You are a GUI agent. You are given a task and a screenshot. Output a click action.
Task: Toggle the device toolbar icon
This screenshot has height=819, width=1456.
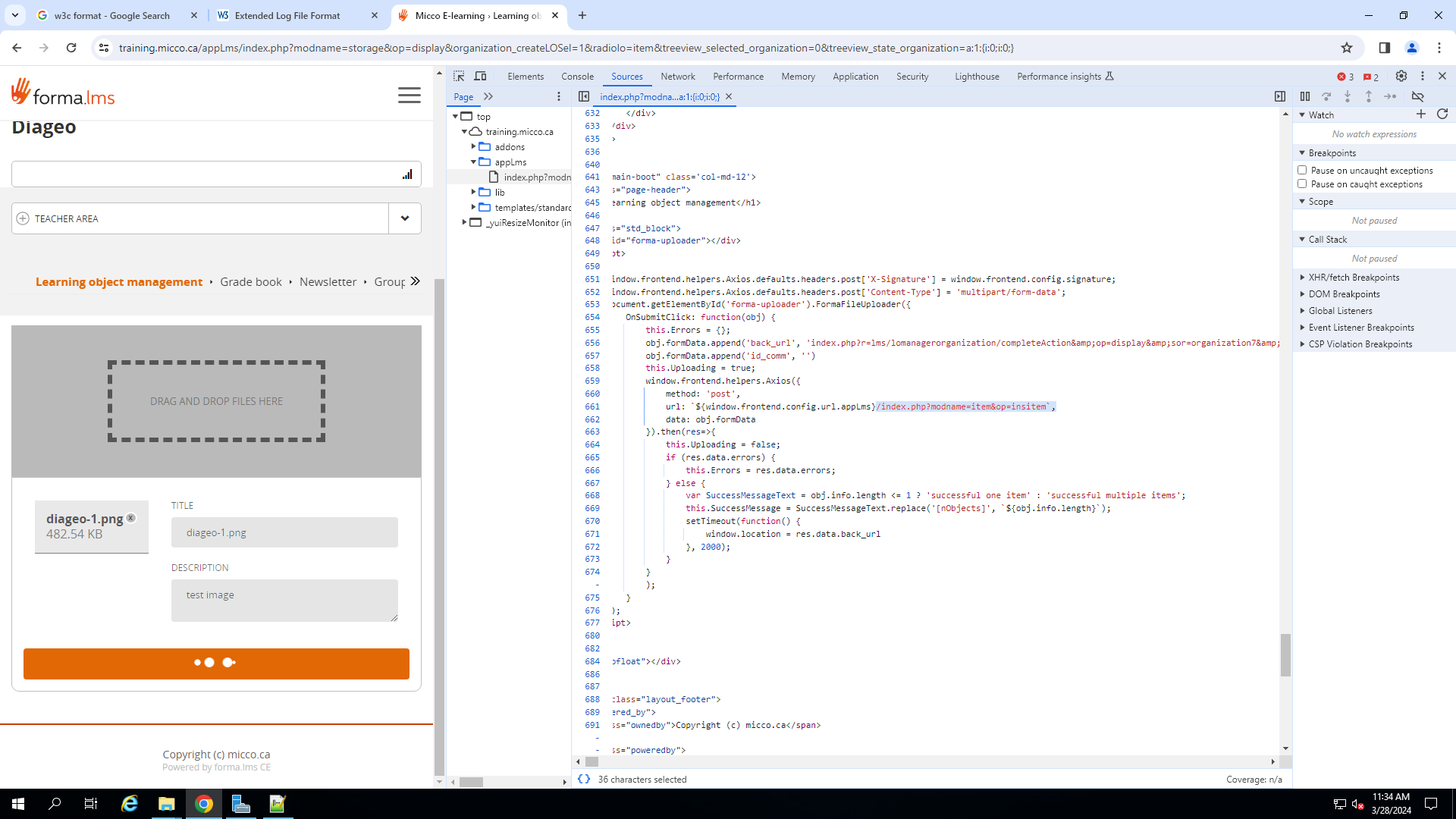480,76
